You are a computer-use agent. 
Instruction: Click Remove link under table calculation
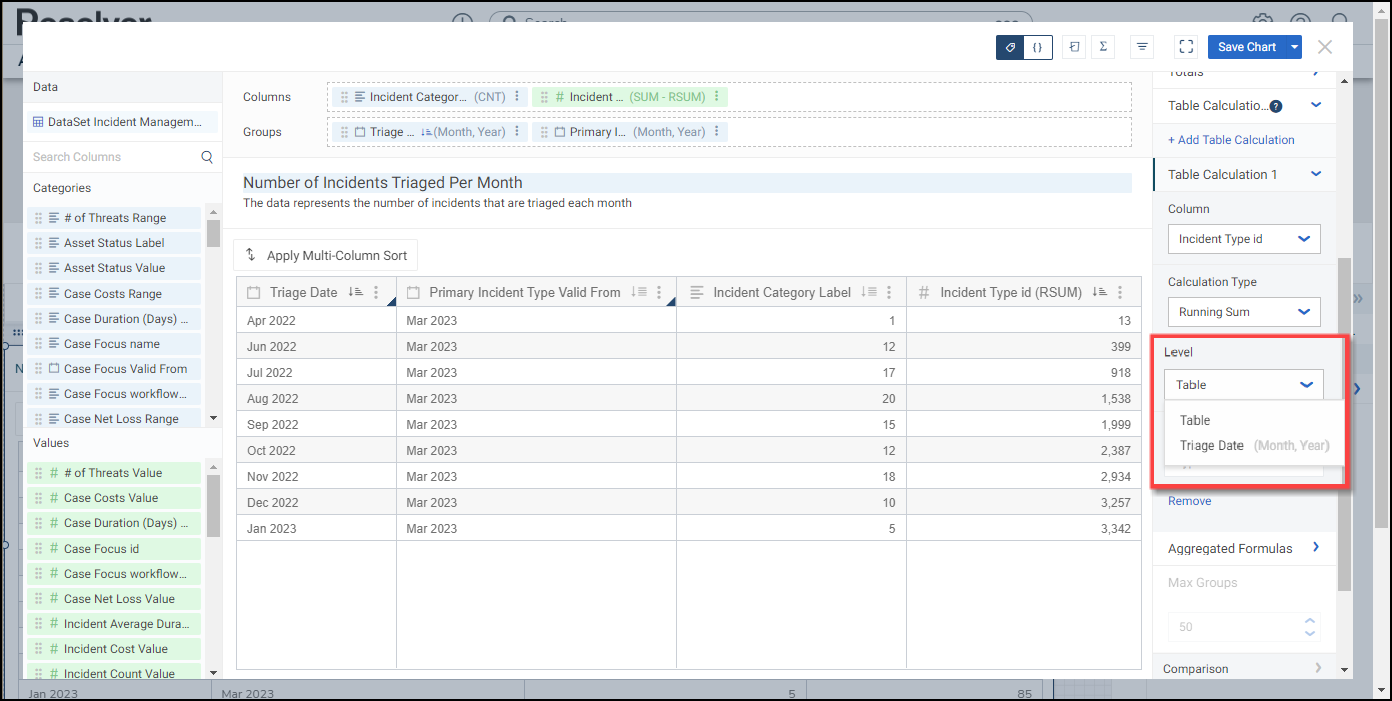point(1189,501)
